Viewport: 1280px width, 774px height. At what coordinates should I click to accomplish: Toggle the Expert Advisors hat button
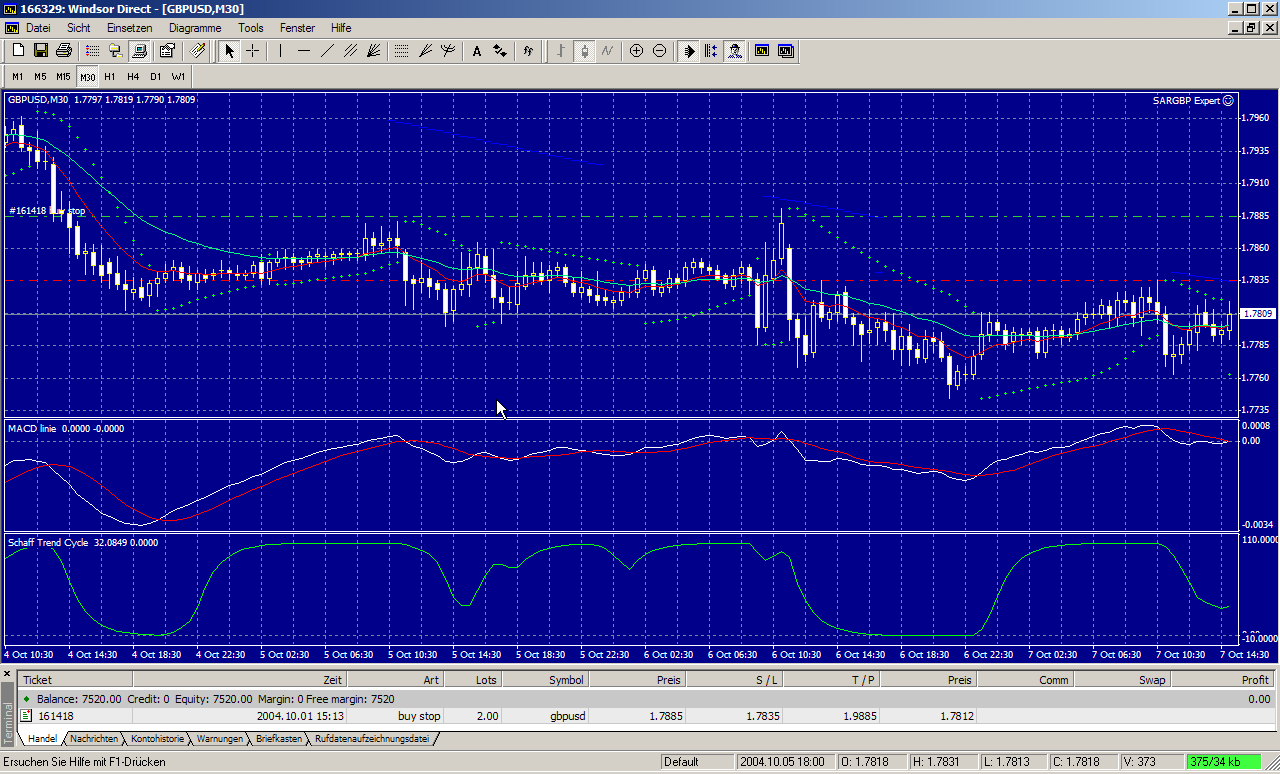(x=735, y=51)
